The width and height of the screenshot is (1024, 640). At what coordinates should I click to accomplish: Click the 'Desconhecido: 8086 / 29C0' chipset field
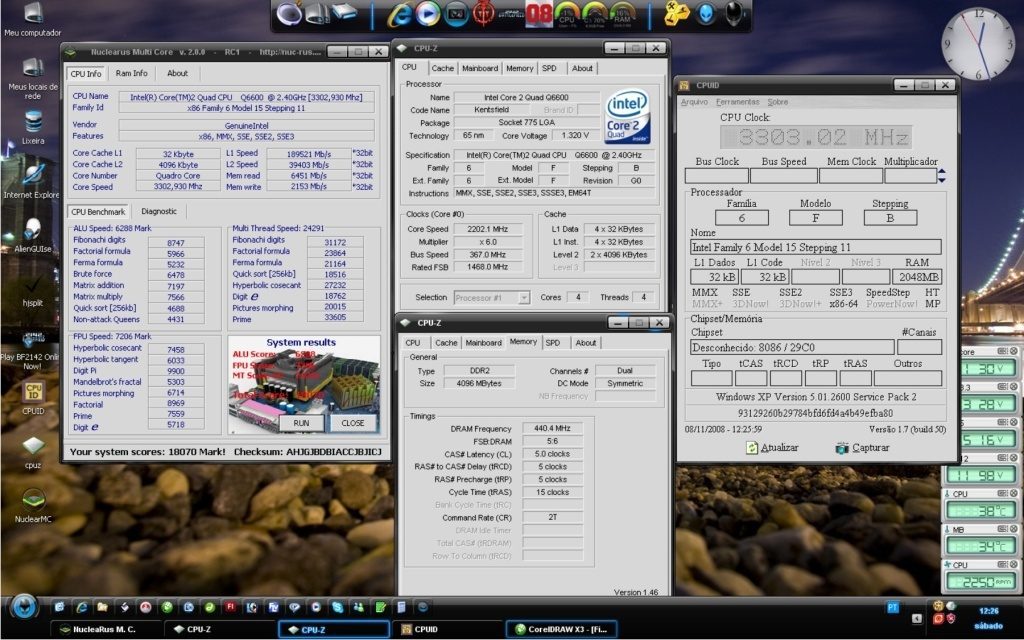click(792, 347)
